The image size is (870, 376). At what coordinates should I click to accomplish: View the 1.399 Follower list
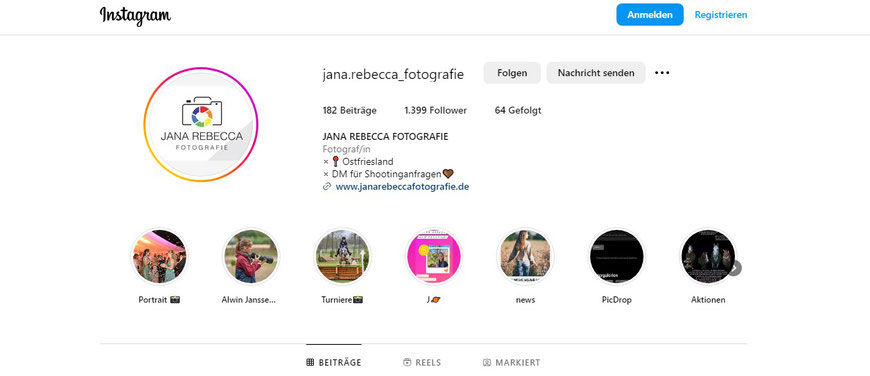pos(436,110)
